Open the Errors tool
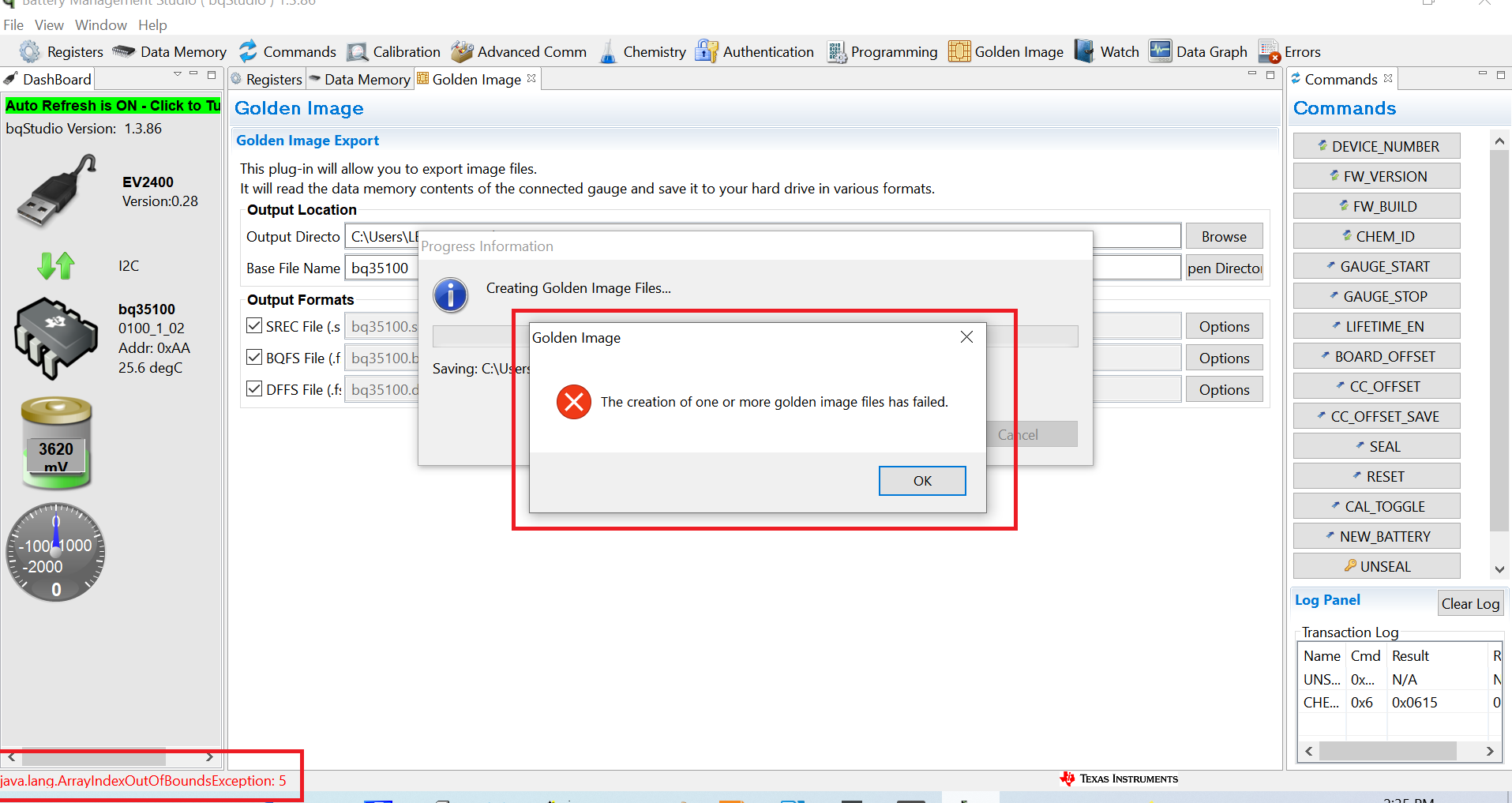Image resolution: width=1512 pixels, height=803 pixels. point(1289,51)
